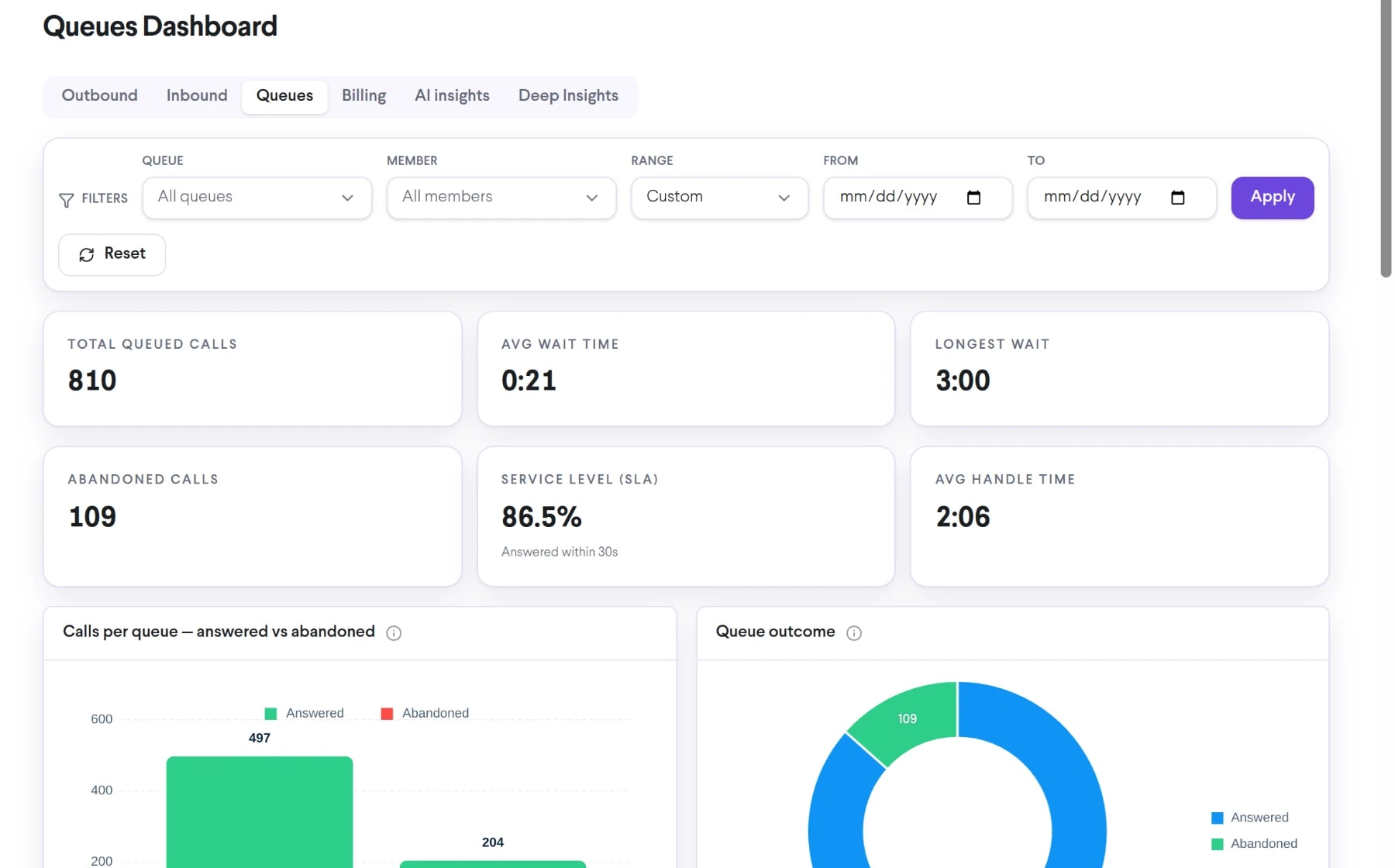Open the Custom range dropdown
Image resolution: width=1395 pixels, height=868 pixels.
720,198
